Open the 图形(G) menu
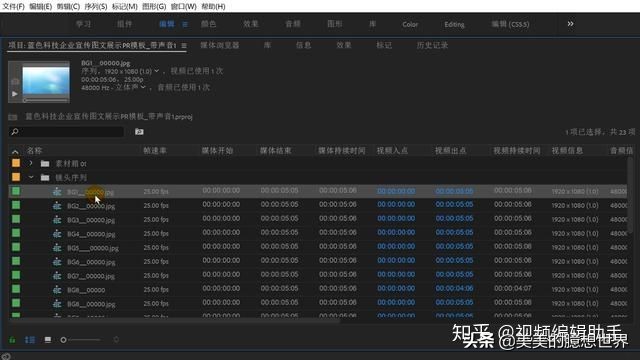 (x=154, y=7)
